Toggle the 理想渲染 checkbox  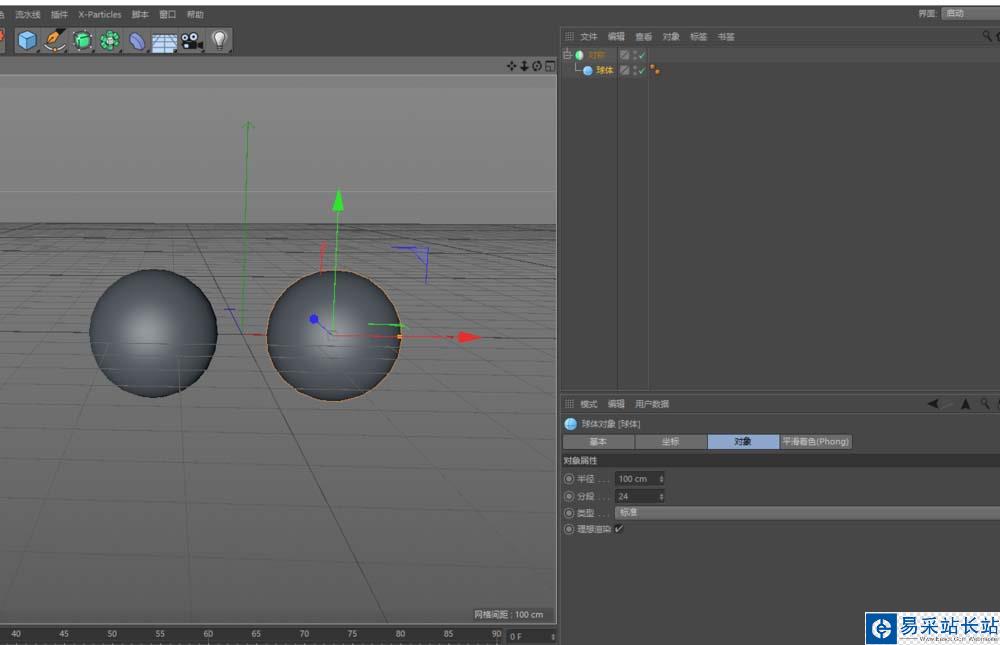point(619,529)
